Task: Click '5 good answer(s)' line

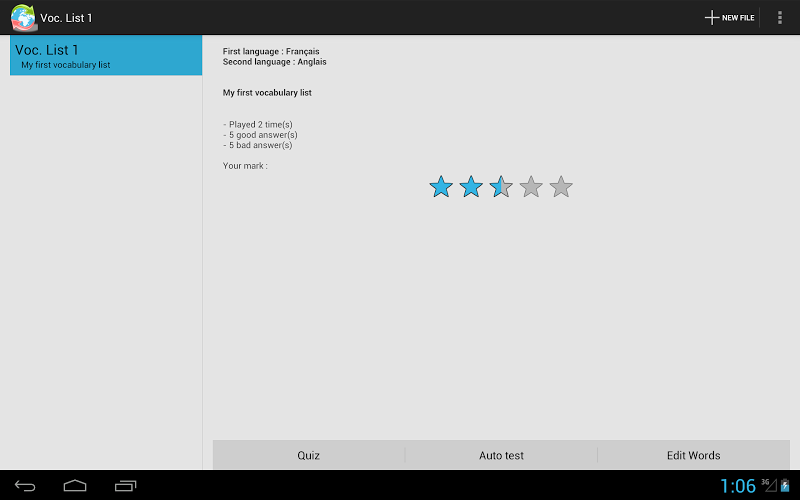Action: pos(260,135)
